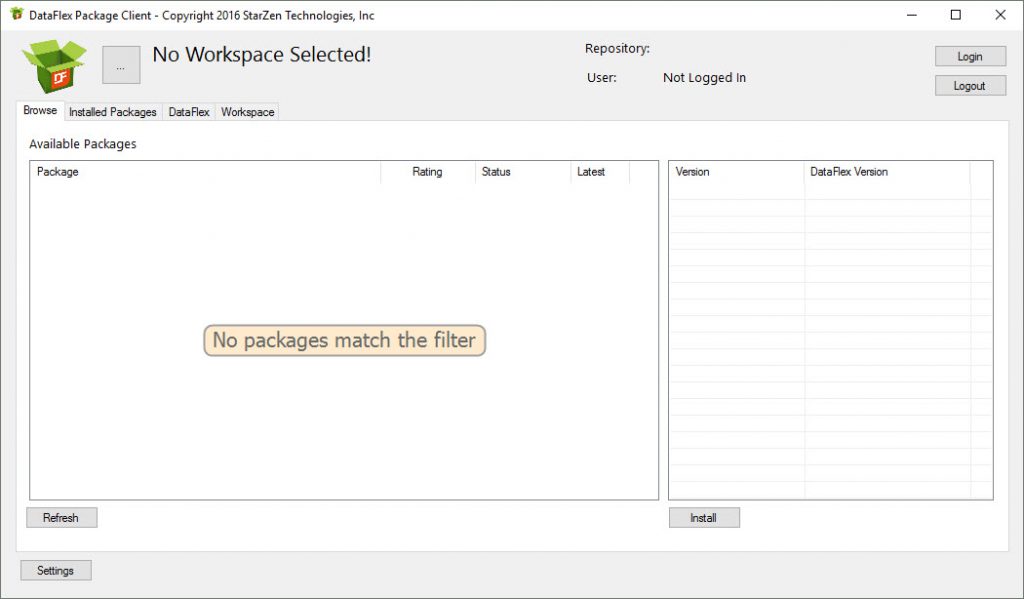This screenshot has width=1024, height=599.
Task: Refresh the available packages list
Action: tap(61, 517)
